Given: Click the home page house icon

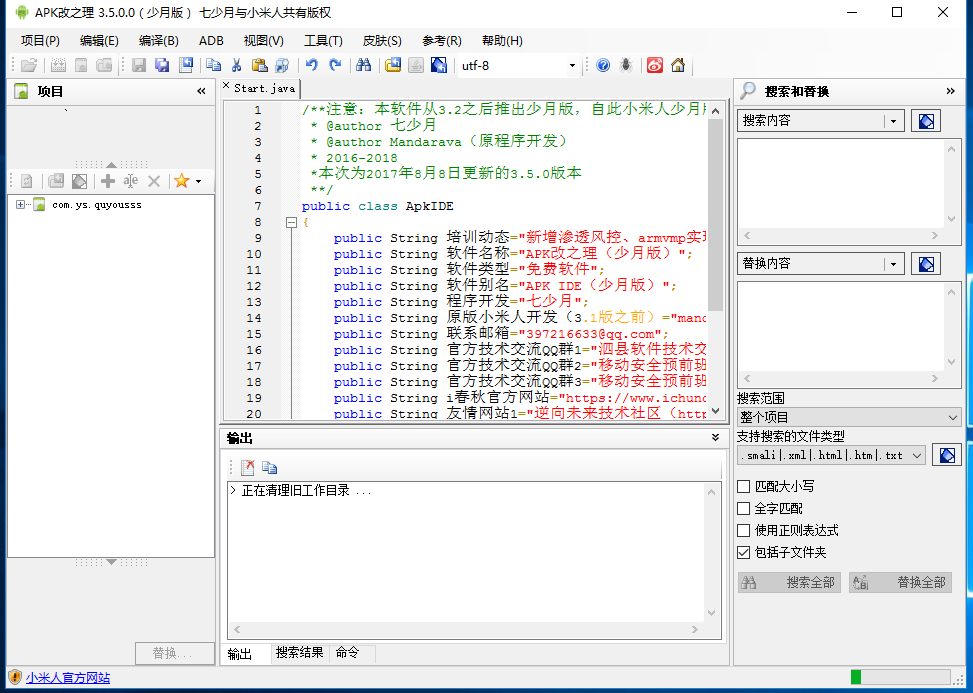Looking at the screenshot, I should click(678, 65).
